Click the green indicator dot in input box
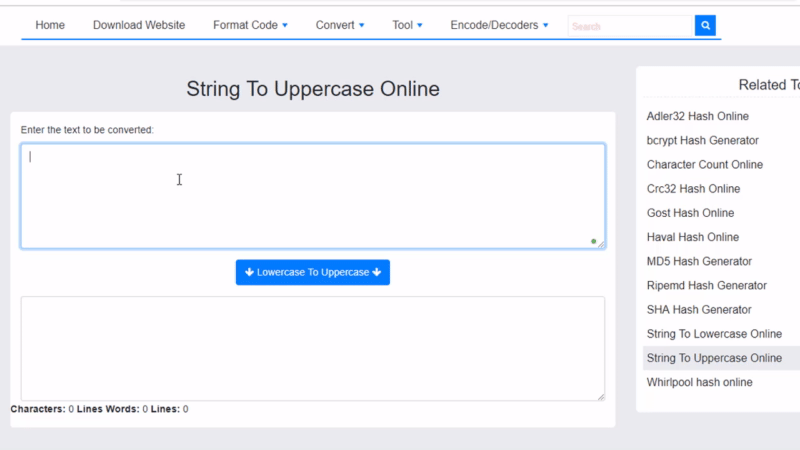 593,241
